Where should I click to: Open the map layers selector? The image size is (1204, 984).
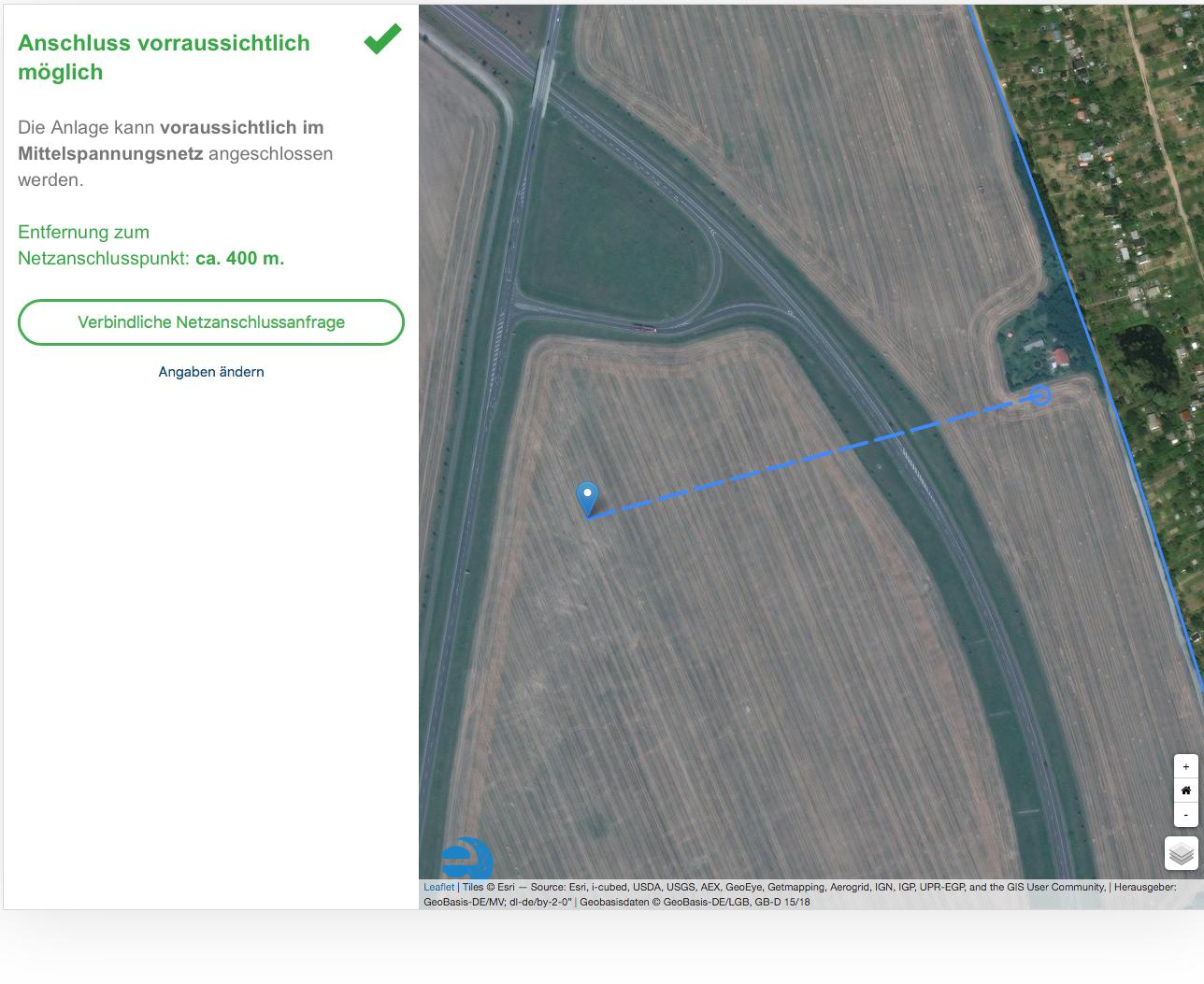click(1182, 853)
